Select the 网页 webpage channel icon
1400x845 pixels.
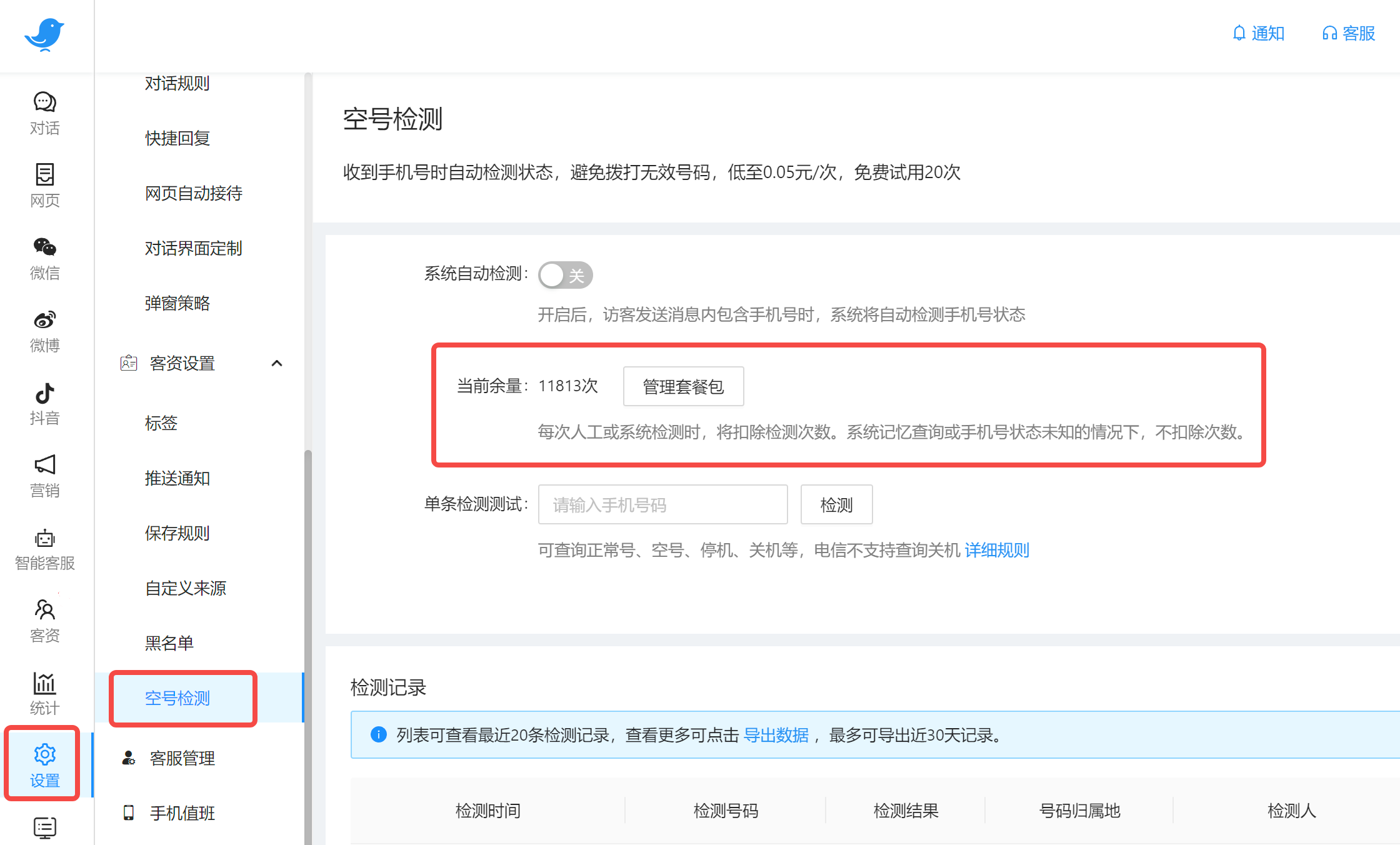click(x=44, y=186)
